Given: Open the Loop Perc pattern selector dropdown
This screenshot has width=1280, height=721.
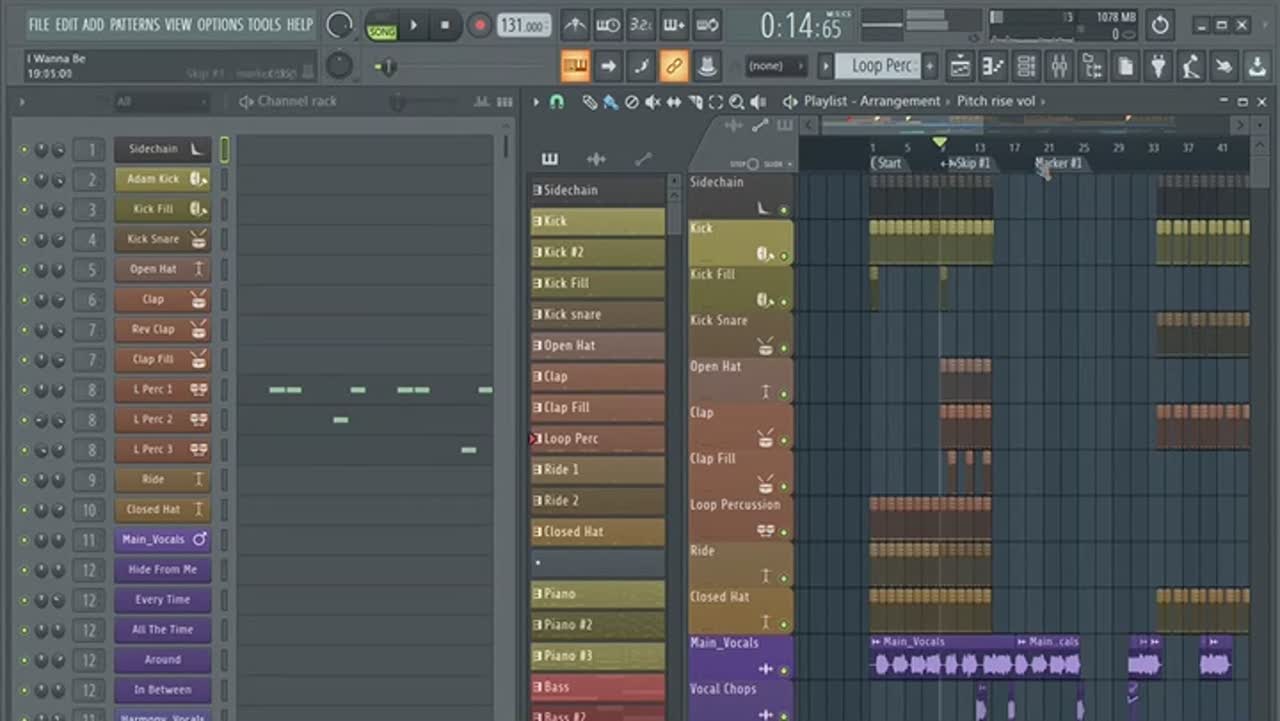Looking at the screenshot, I should click(x=881, y=67).
